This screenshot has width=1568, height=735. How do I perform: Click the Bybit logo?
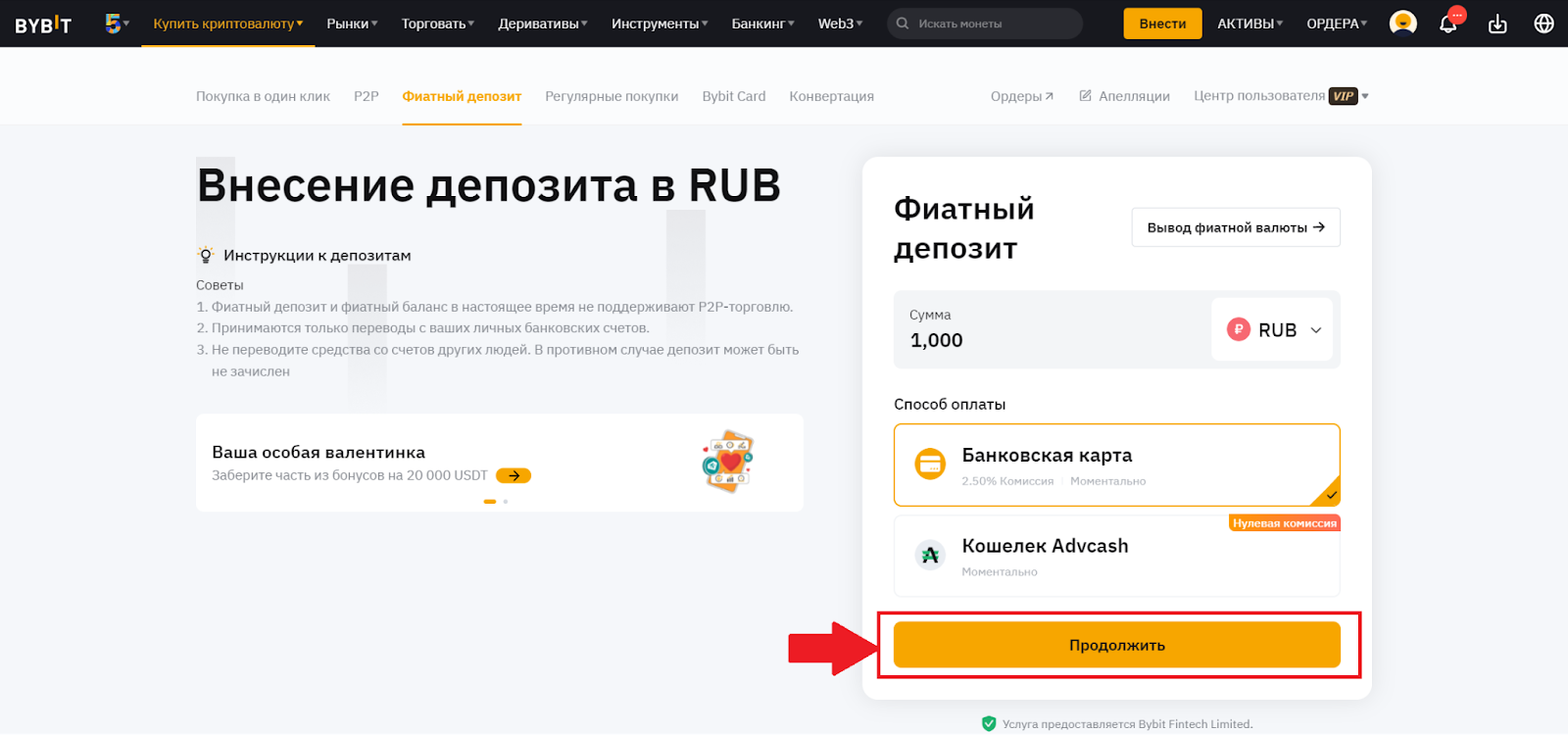tap(43, 24)
